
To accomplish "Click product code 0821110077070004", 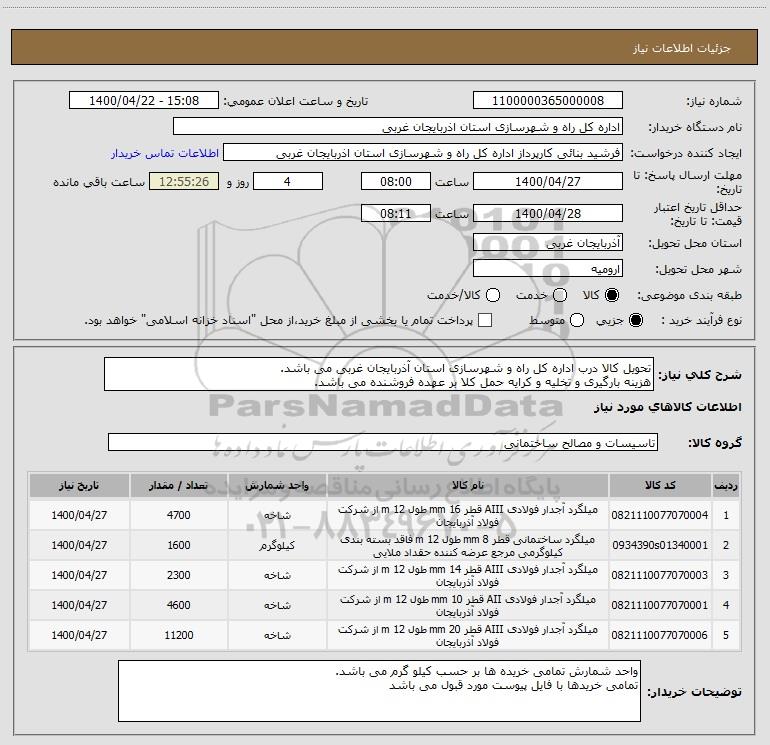I will pyautogui.click(x=660, y=515).
